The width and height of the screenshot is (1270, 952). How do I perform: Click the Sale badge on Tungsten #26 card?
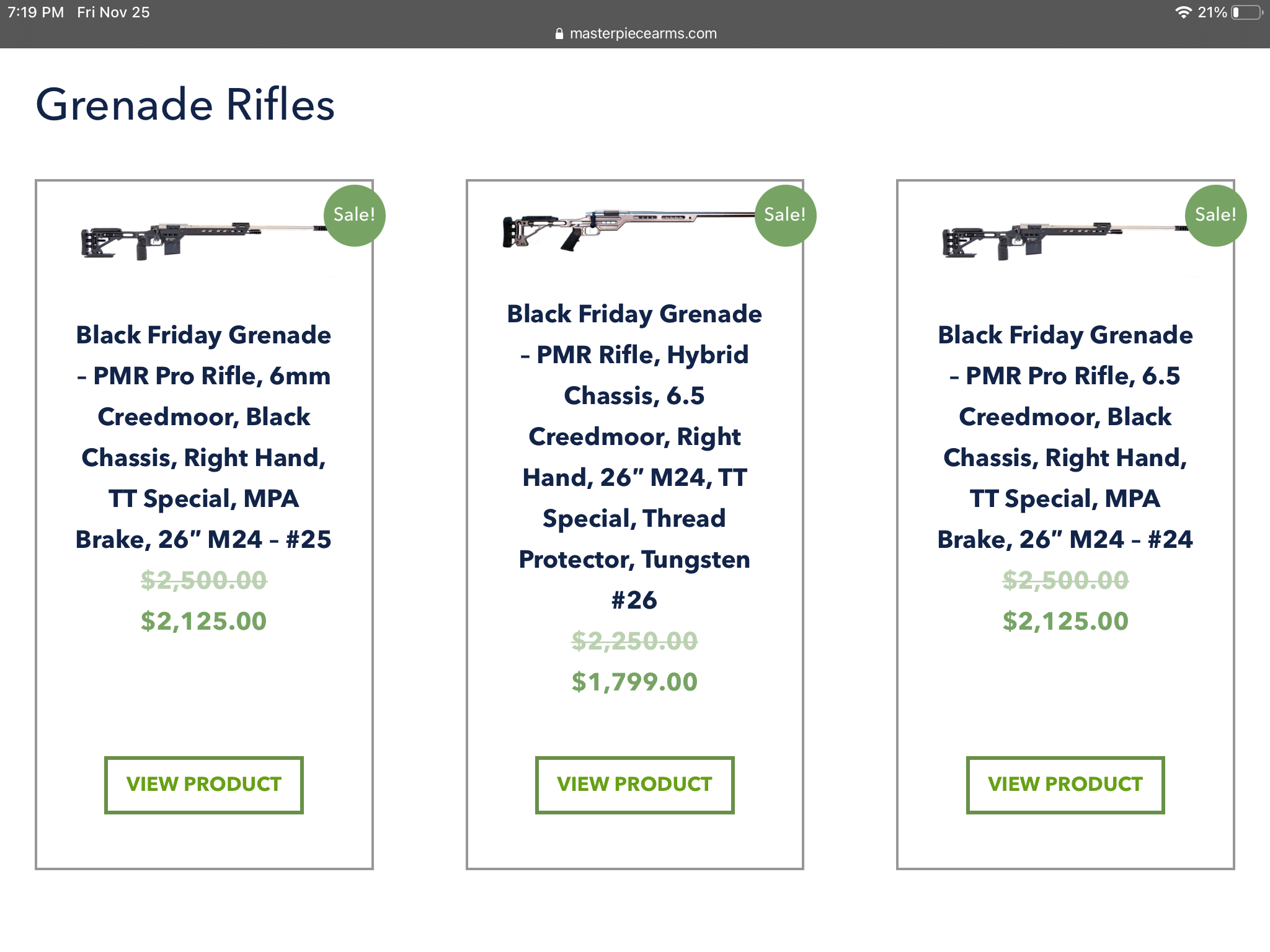coord(784,215)
